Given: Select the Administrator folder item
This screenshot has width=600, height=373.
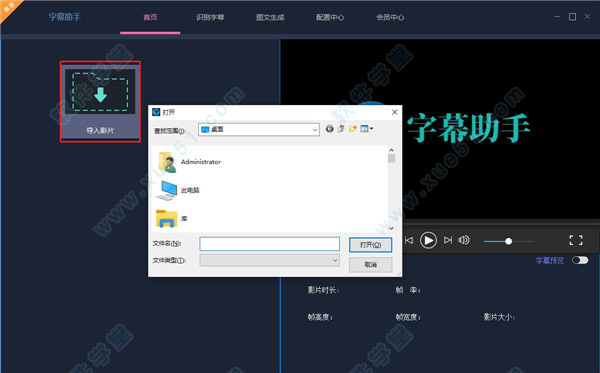Looking at the screenshot, I should pyautogui.click(x=189, y=162).
